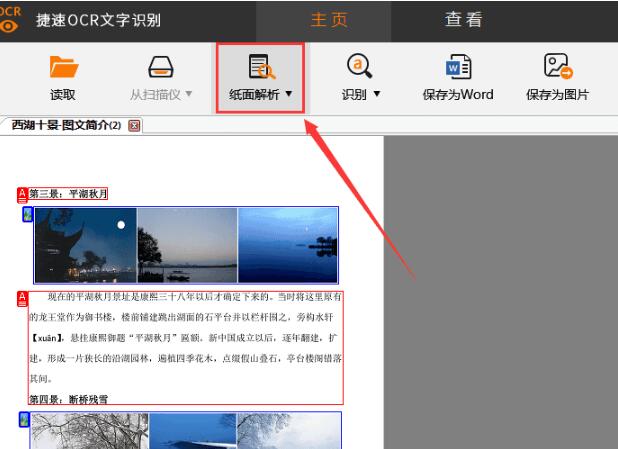
Task: Click the 保存为图片 label
Action: pos(558,95)
